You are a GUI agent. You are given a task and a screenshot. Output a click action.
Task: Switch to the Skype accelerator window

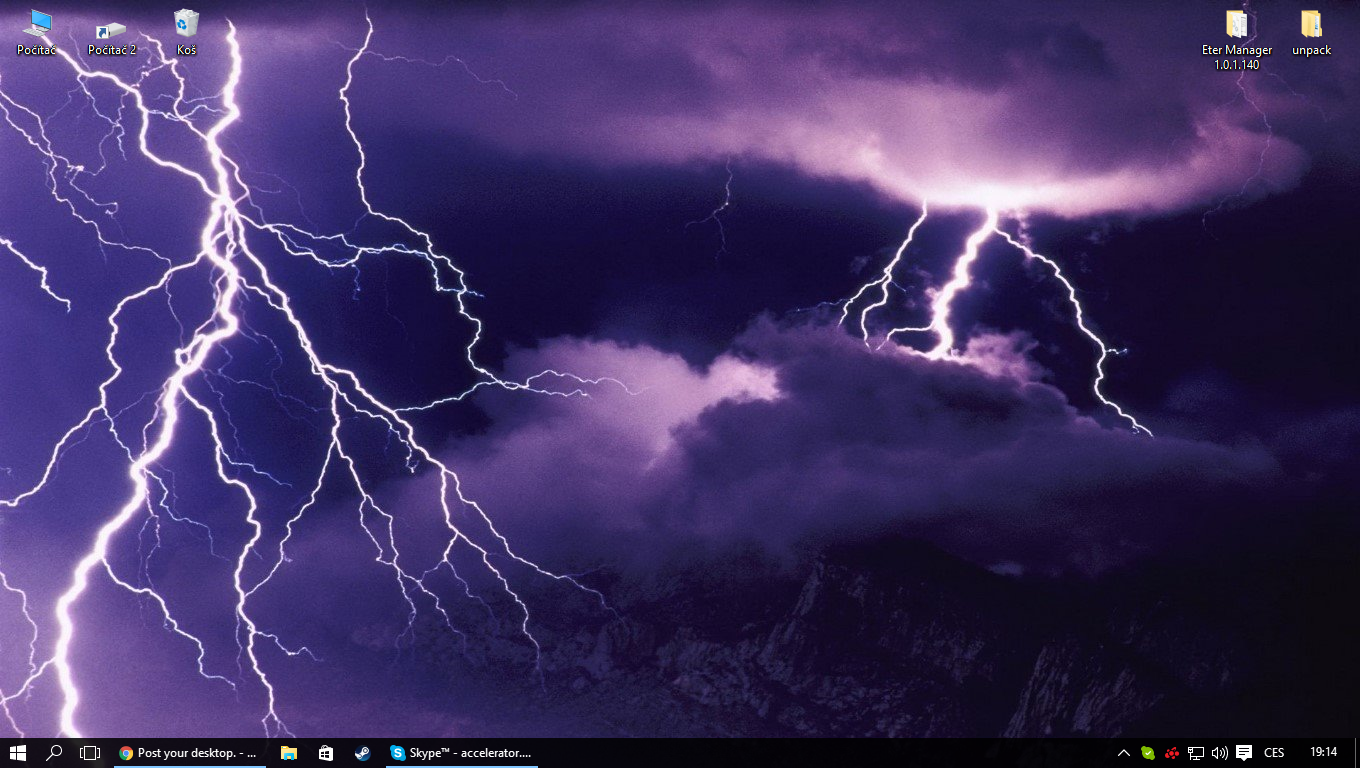click(462, 753)
